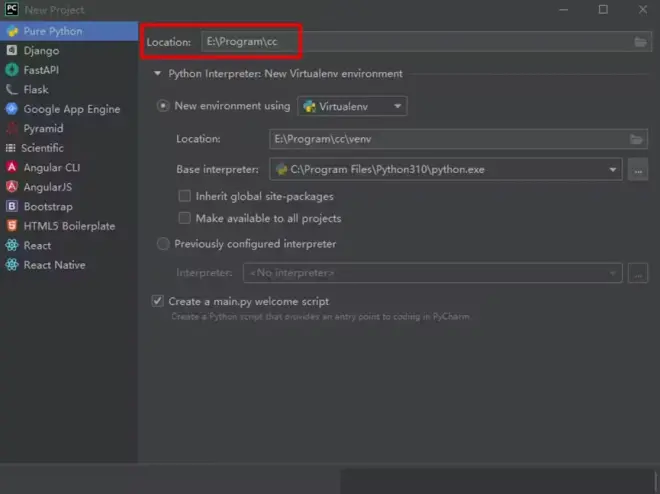
Task: Click the Pure Python project type icon
Action: tap(12, 31)
